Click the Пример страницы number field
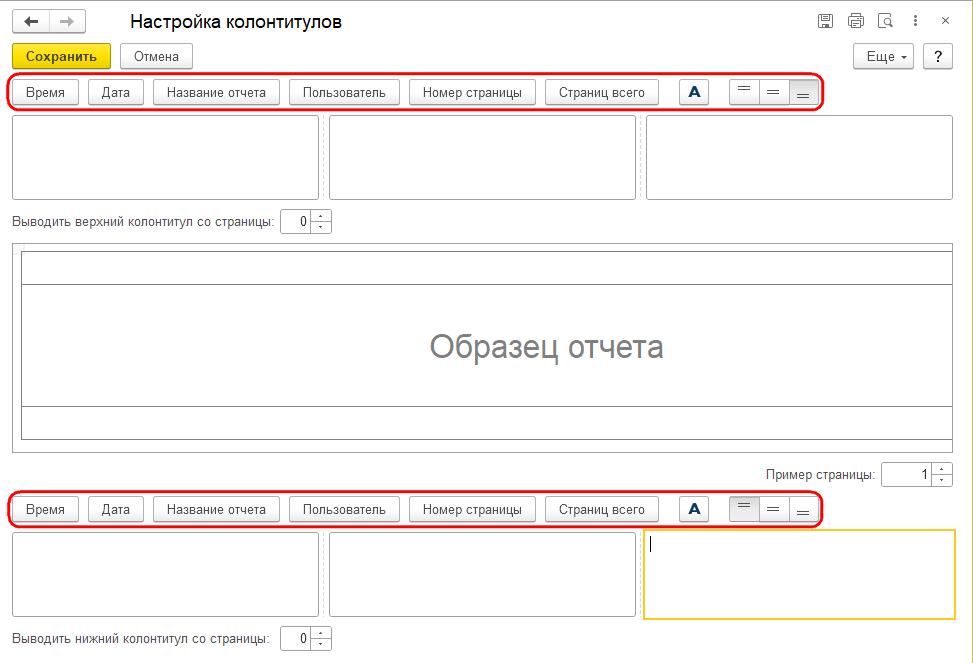 coord(905,475)
